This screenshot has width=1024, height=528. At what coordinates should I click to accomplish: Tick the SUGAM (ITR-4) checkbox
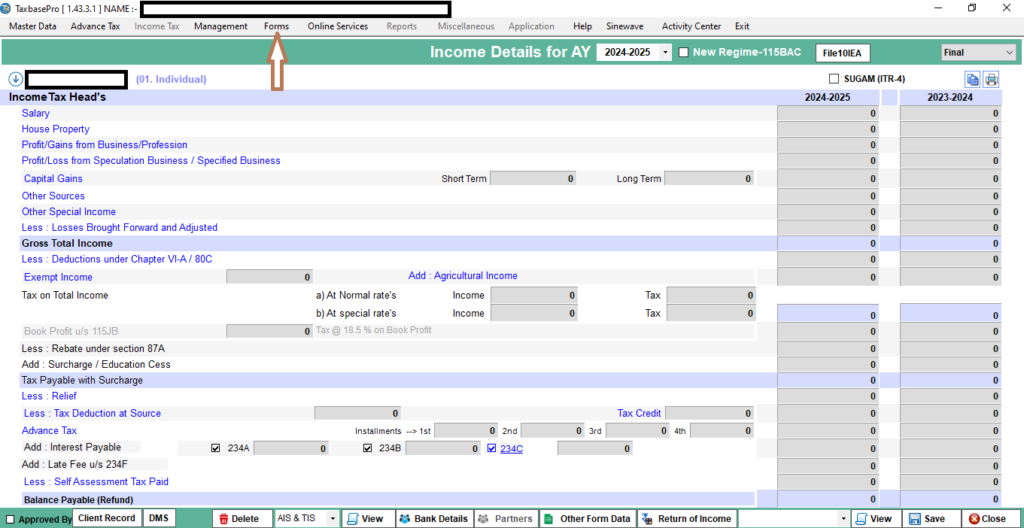pyautogui.click(x=834, y=79)
